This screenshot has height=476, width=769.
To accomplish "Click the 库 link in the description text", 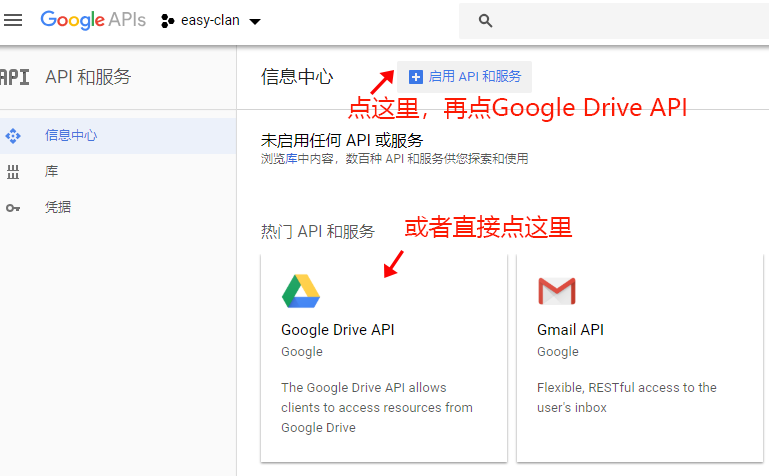I will (291, 159).
